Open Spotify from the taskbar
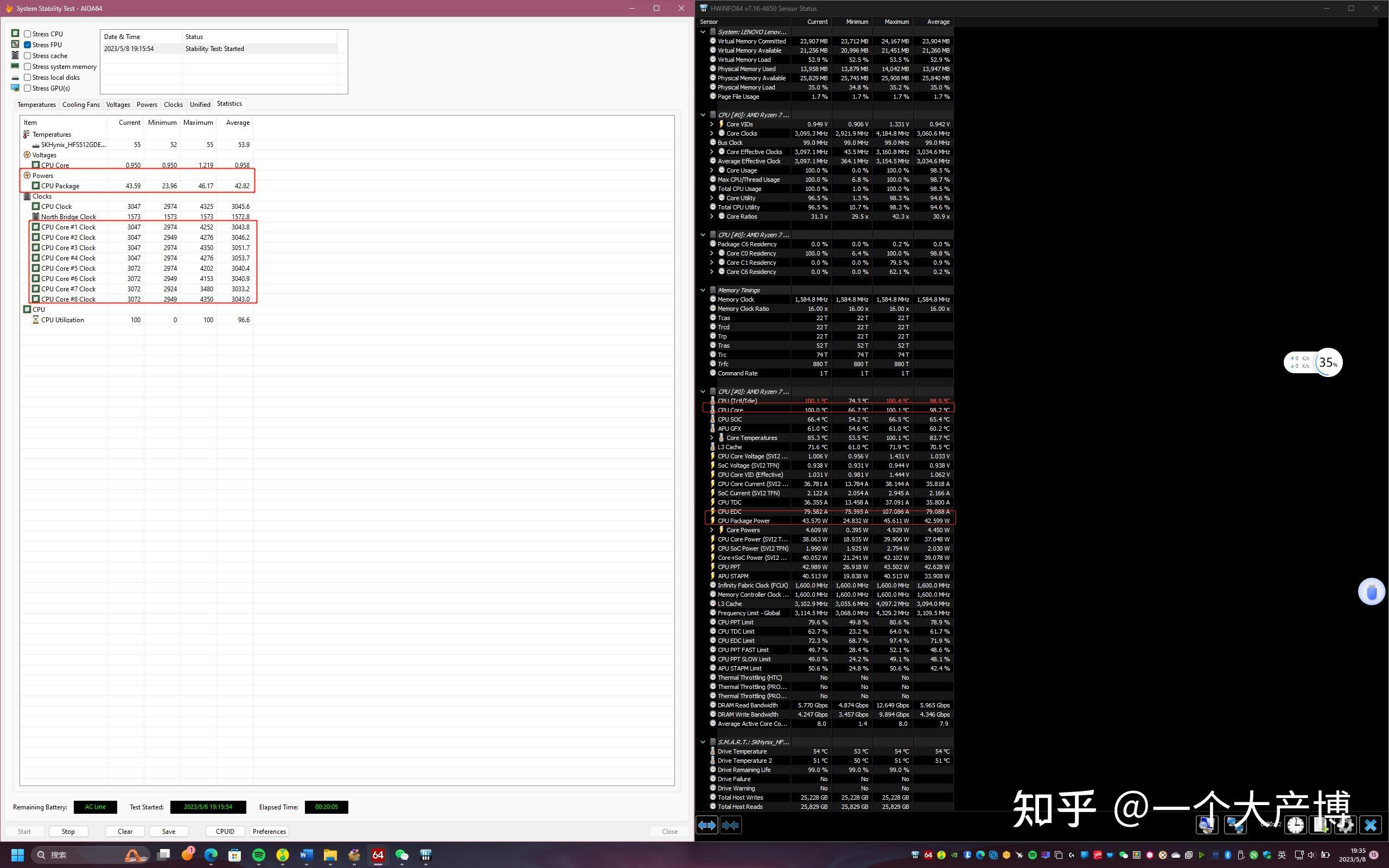The width and height of the screenshot is (1389, 868). (259, 855)
